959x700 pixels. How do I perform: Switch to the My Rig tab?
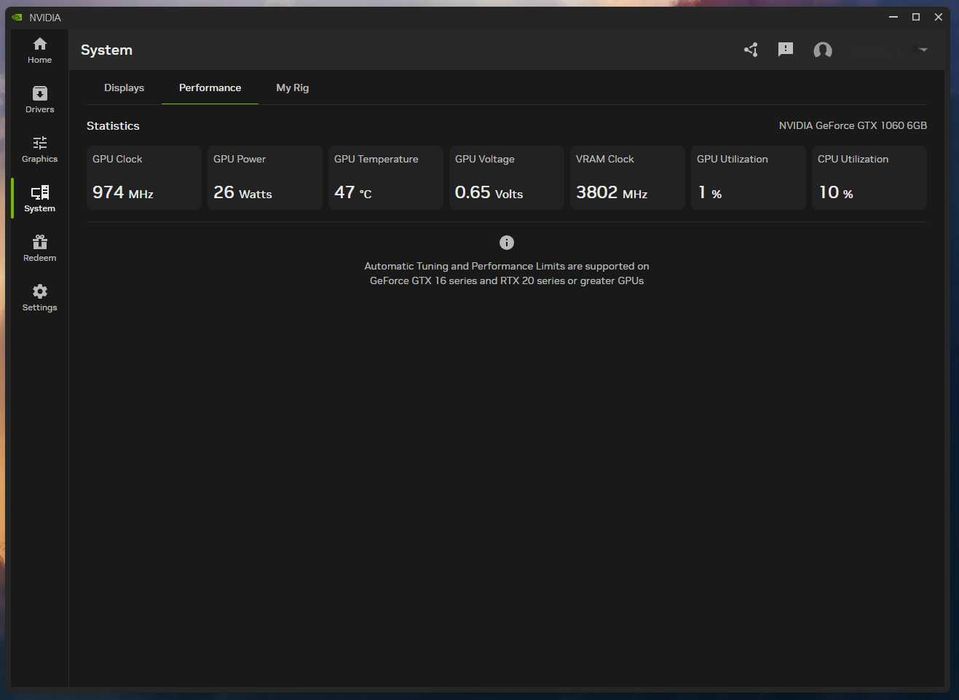tap(292, 87)
